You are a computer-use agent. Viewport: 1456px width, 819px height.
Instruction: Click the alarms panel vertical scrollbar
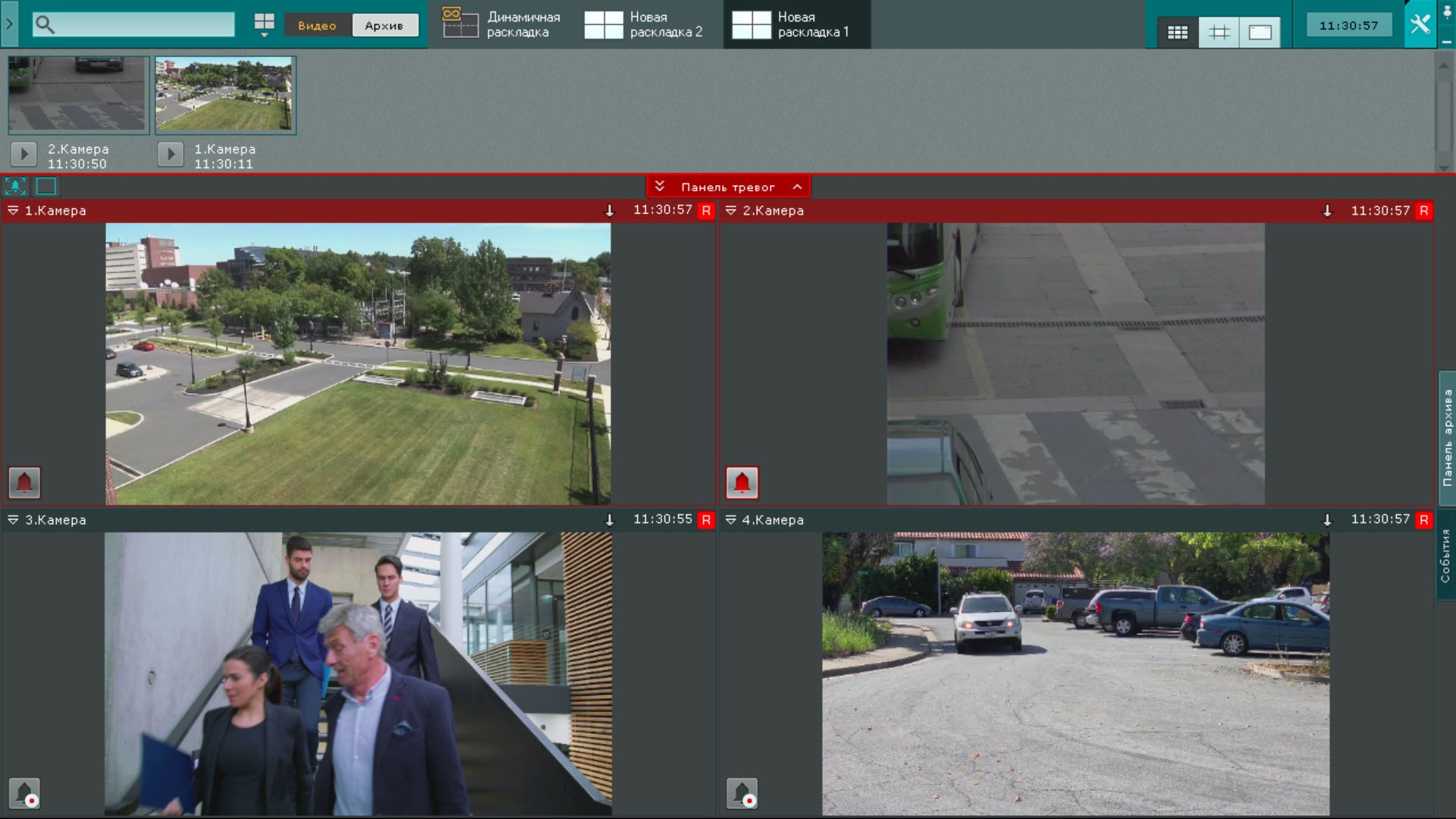(x=1444, y=114)
